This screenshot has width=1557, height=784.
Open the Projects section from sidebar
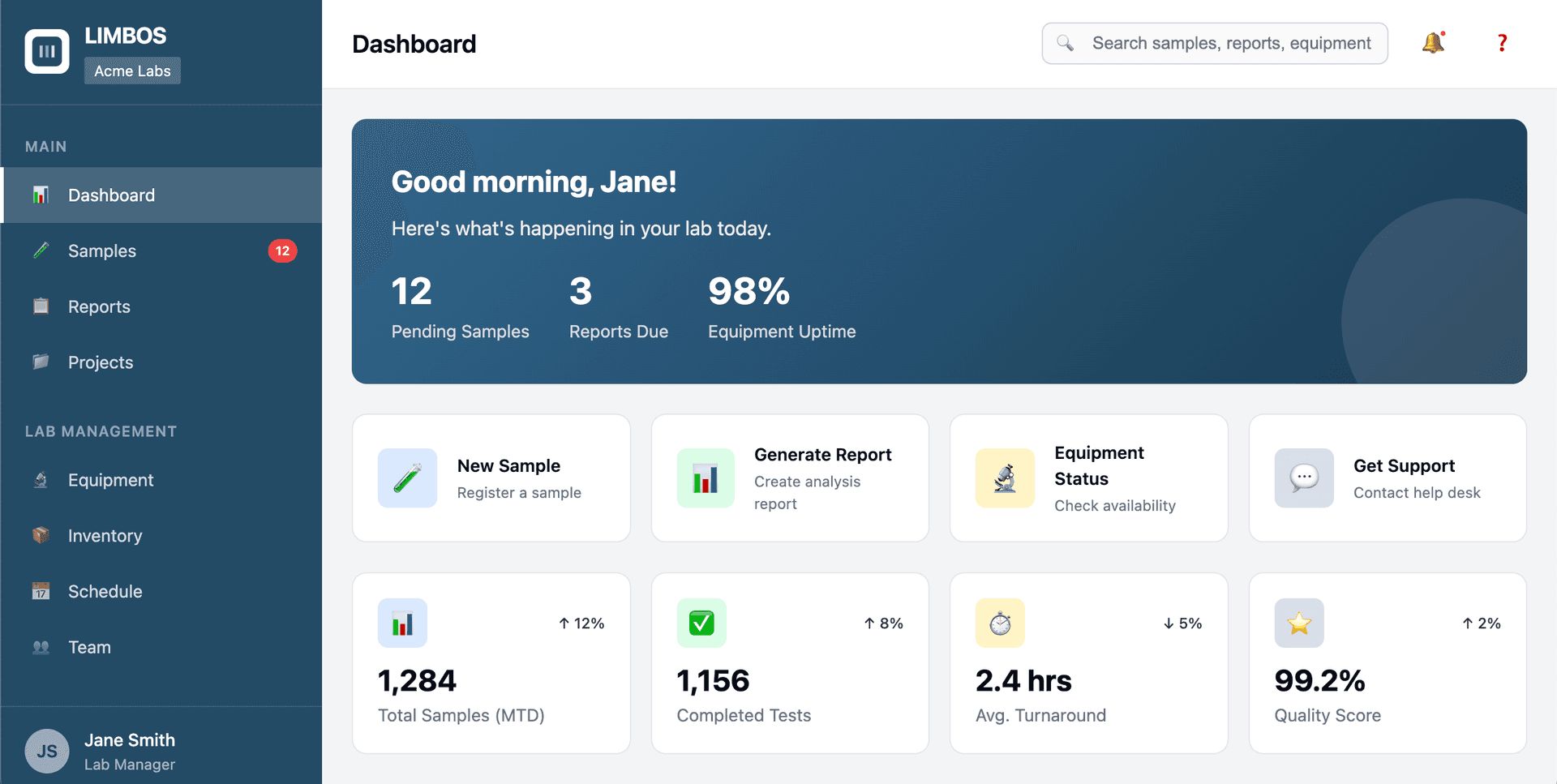pos(101,362)
